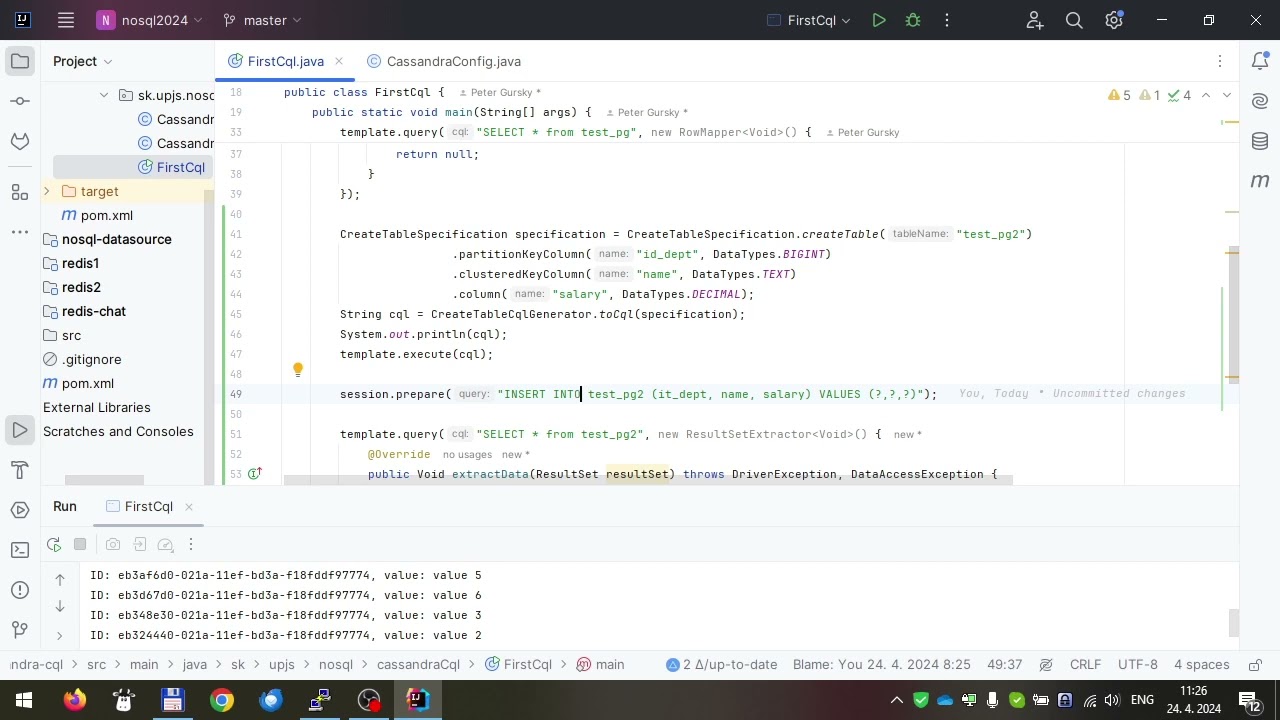The width and height of the screenshot is (1280, 720).
Task: Open Run tool window sidebar icon
Action: coord(20,430)
